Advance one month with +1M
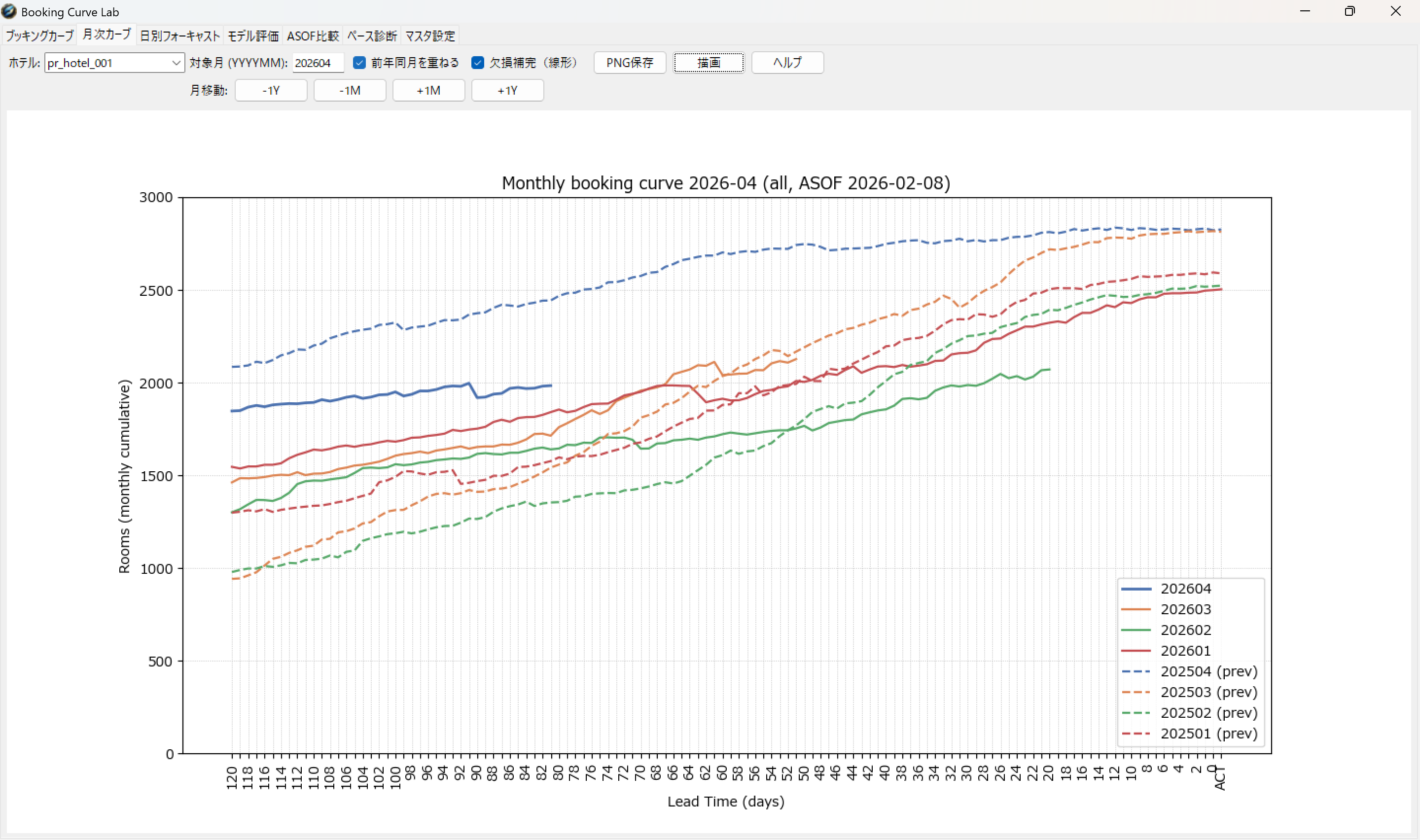 pos(428,91)
